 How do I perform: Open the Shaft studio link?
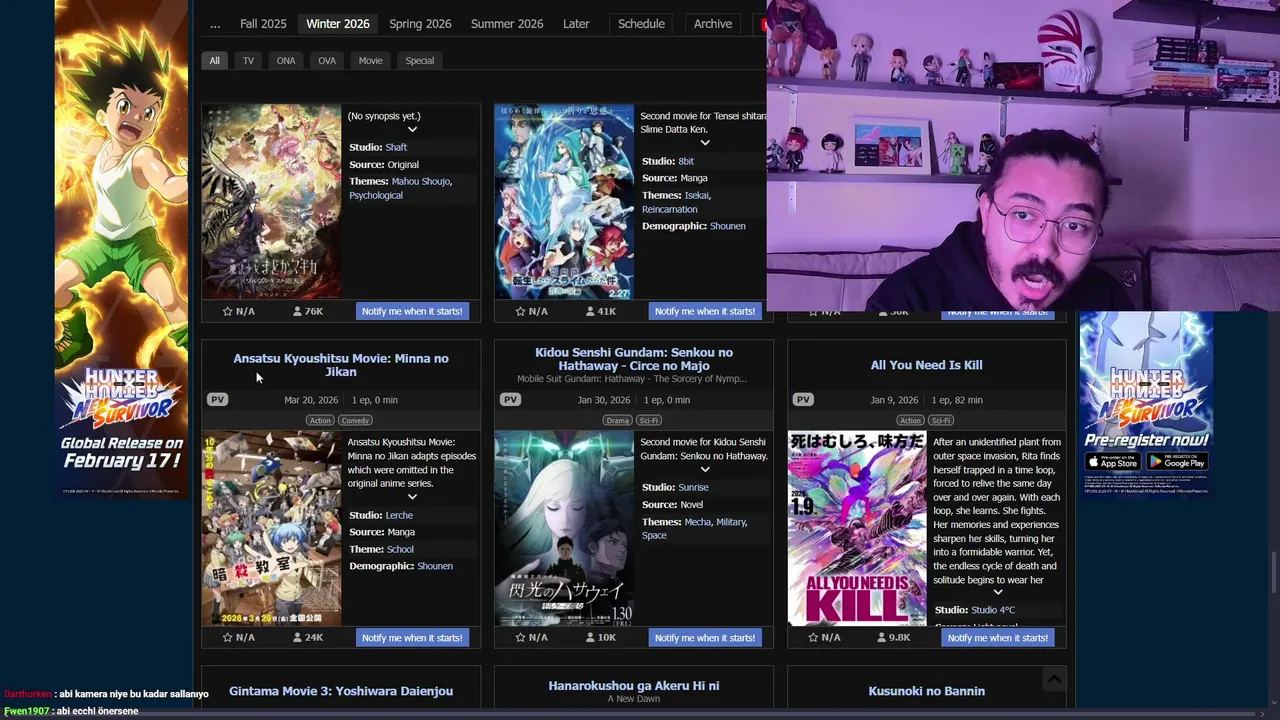click(x=396, y=148)
